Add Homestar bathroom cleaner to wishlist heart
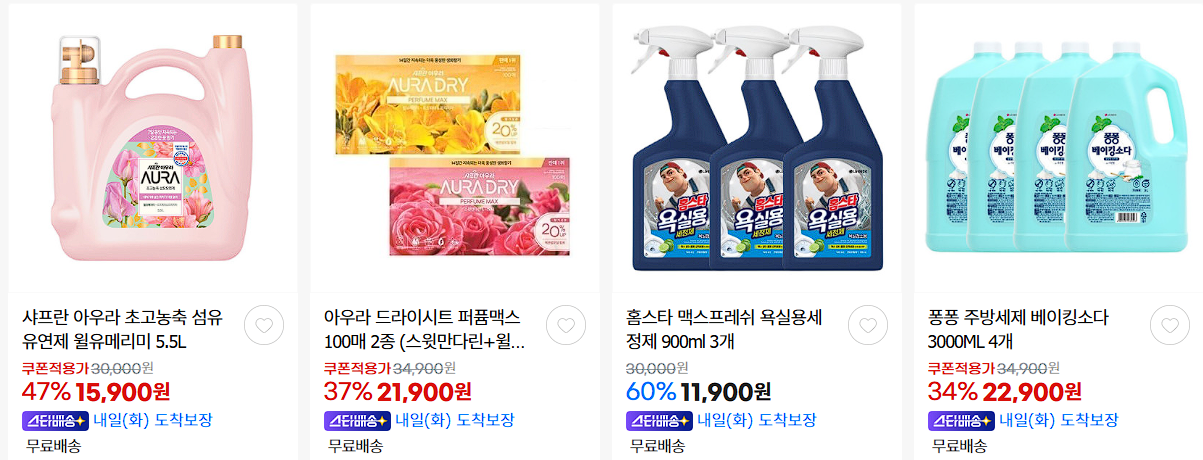The width and height of the screenshot is (1203, 460). coord(868,325)
